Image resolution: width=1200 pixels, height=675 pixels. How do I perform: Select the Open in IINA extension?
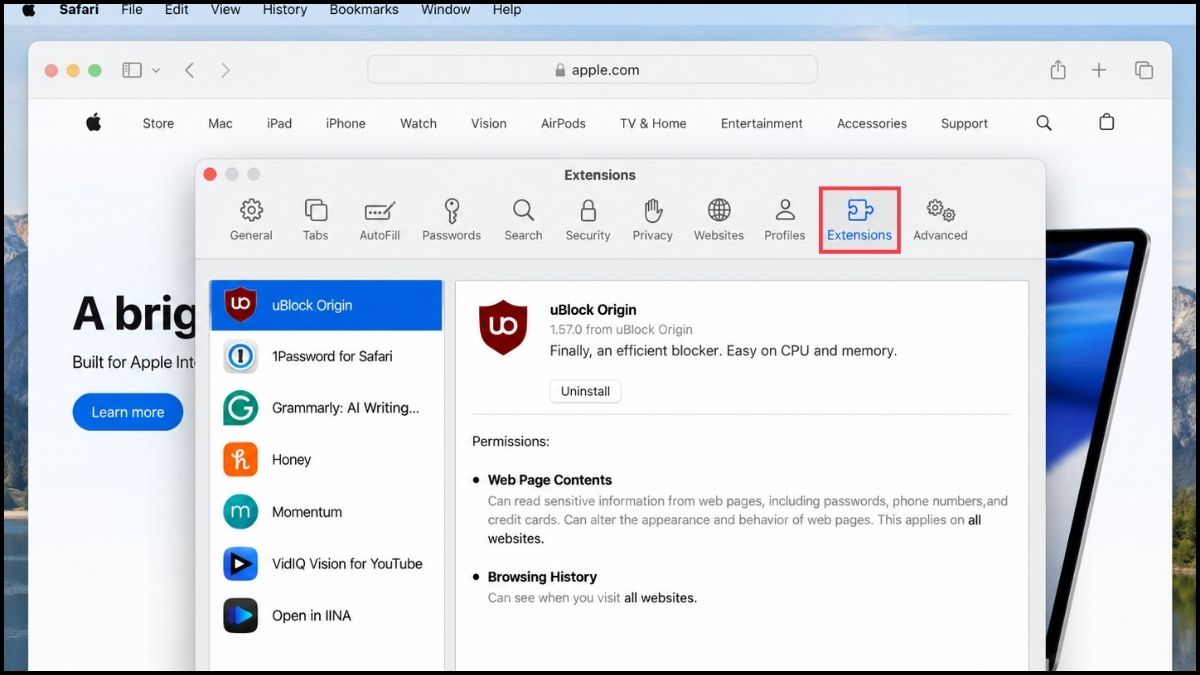(326, 616)
